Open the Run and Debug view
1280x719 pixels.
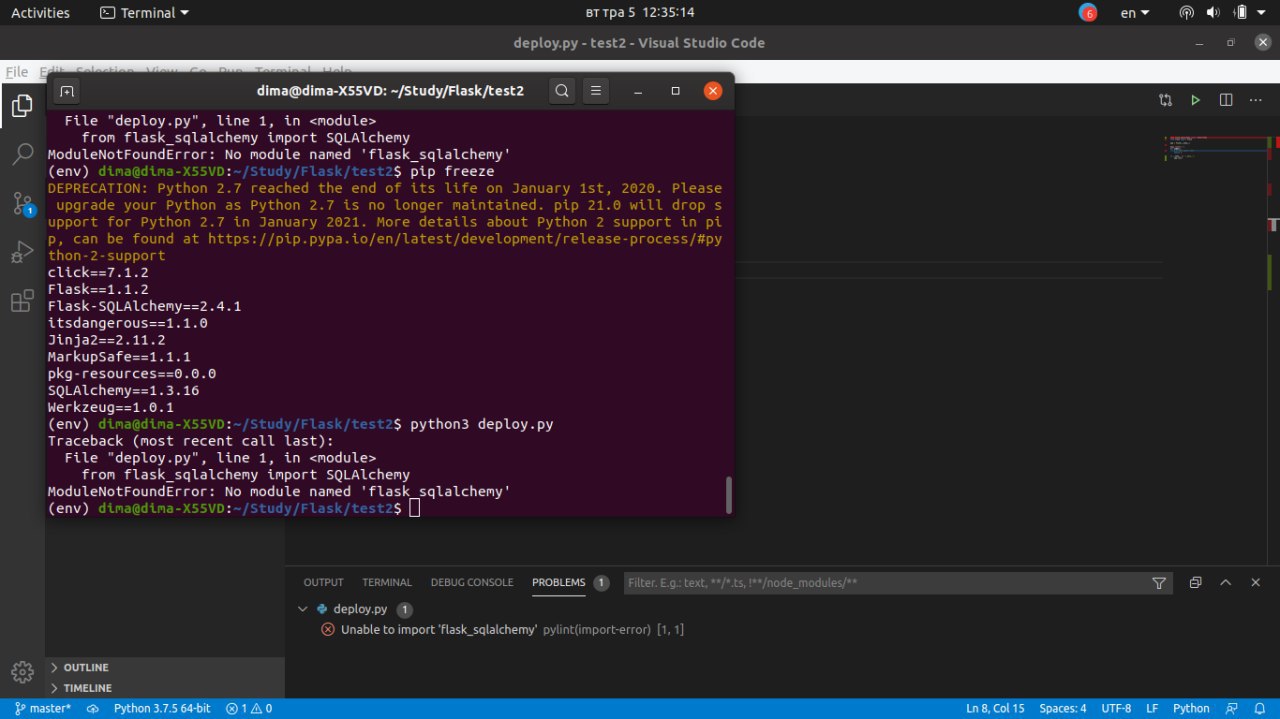click(22, 252)
